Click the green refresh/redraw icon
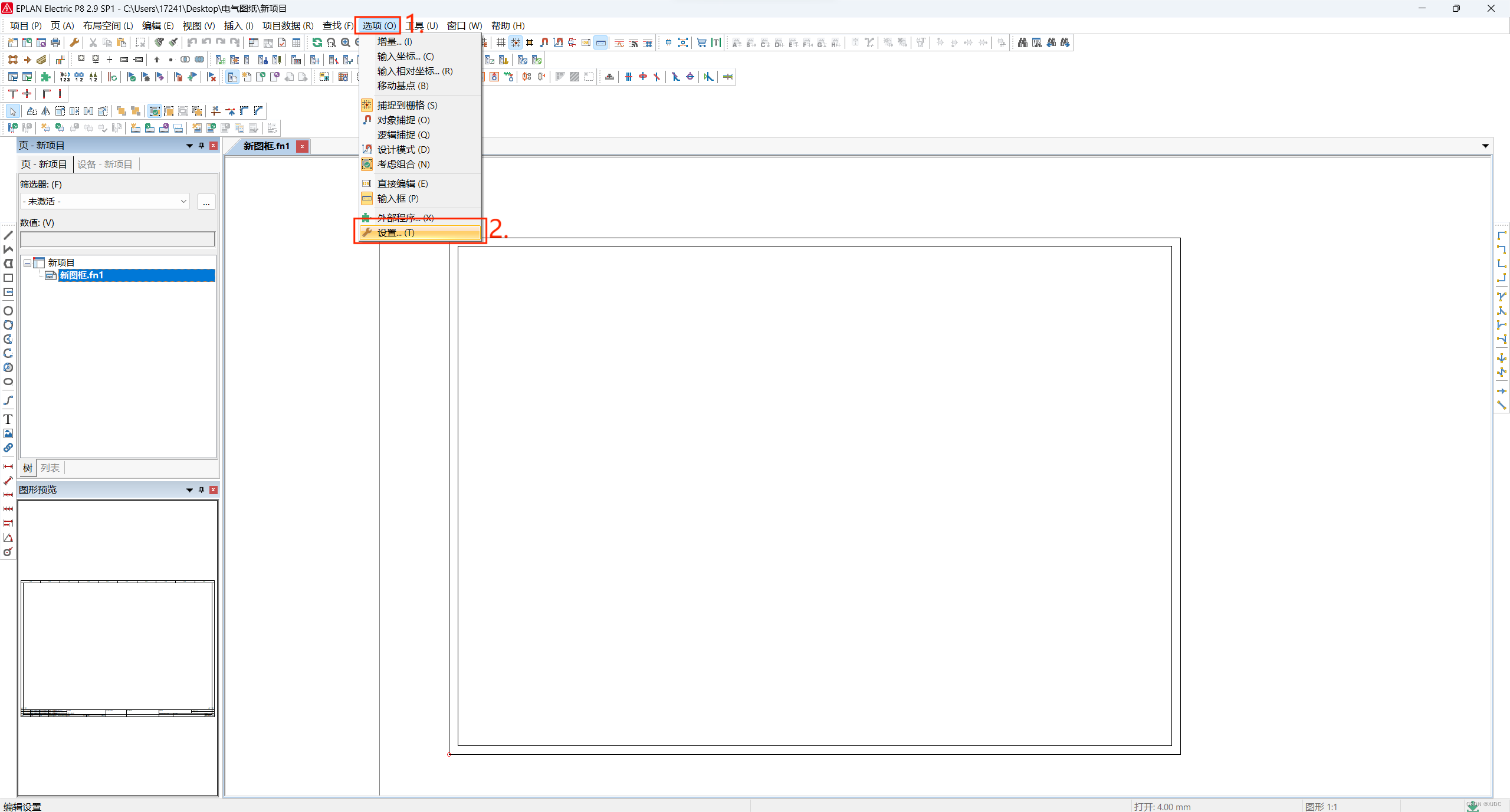This screenshot has height=812, width=1510. (317, 42)
